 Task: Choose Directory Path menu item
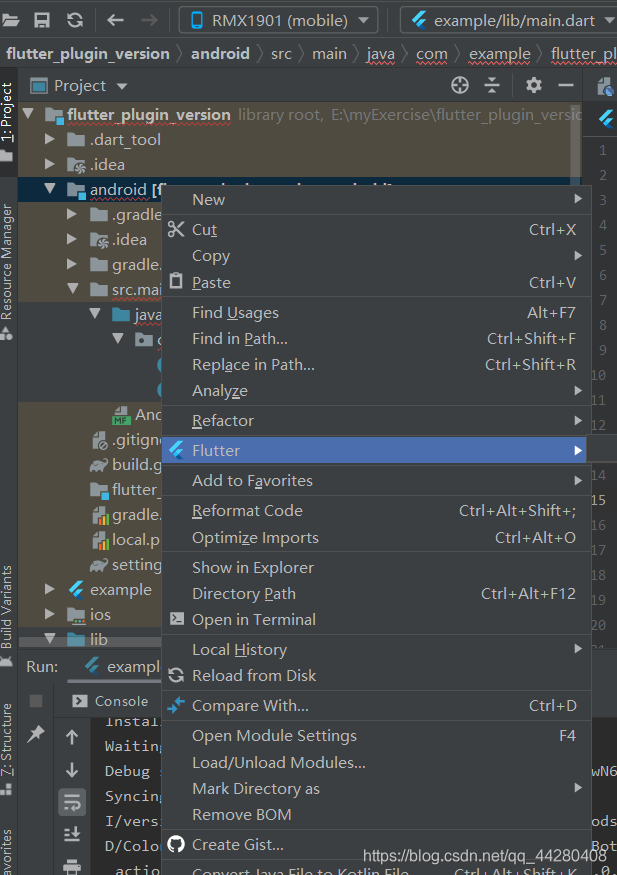point(376,594)
